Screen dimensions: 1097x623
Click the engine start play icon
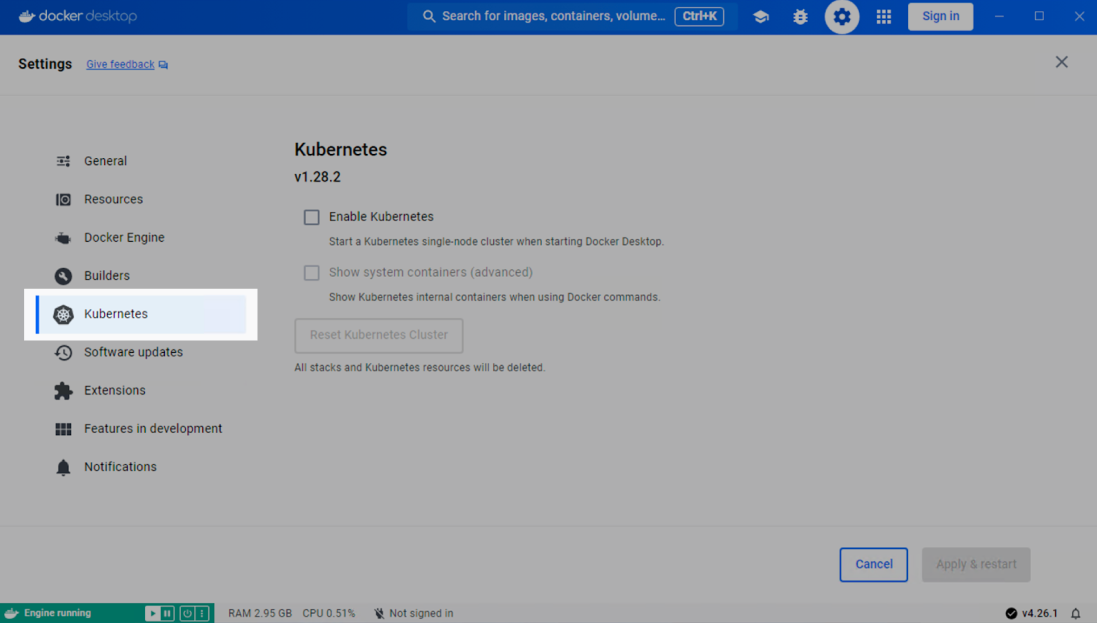152,613
